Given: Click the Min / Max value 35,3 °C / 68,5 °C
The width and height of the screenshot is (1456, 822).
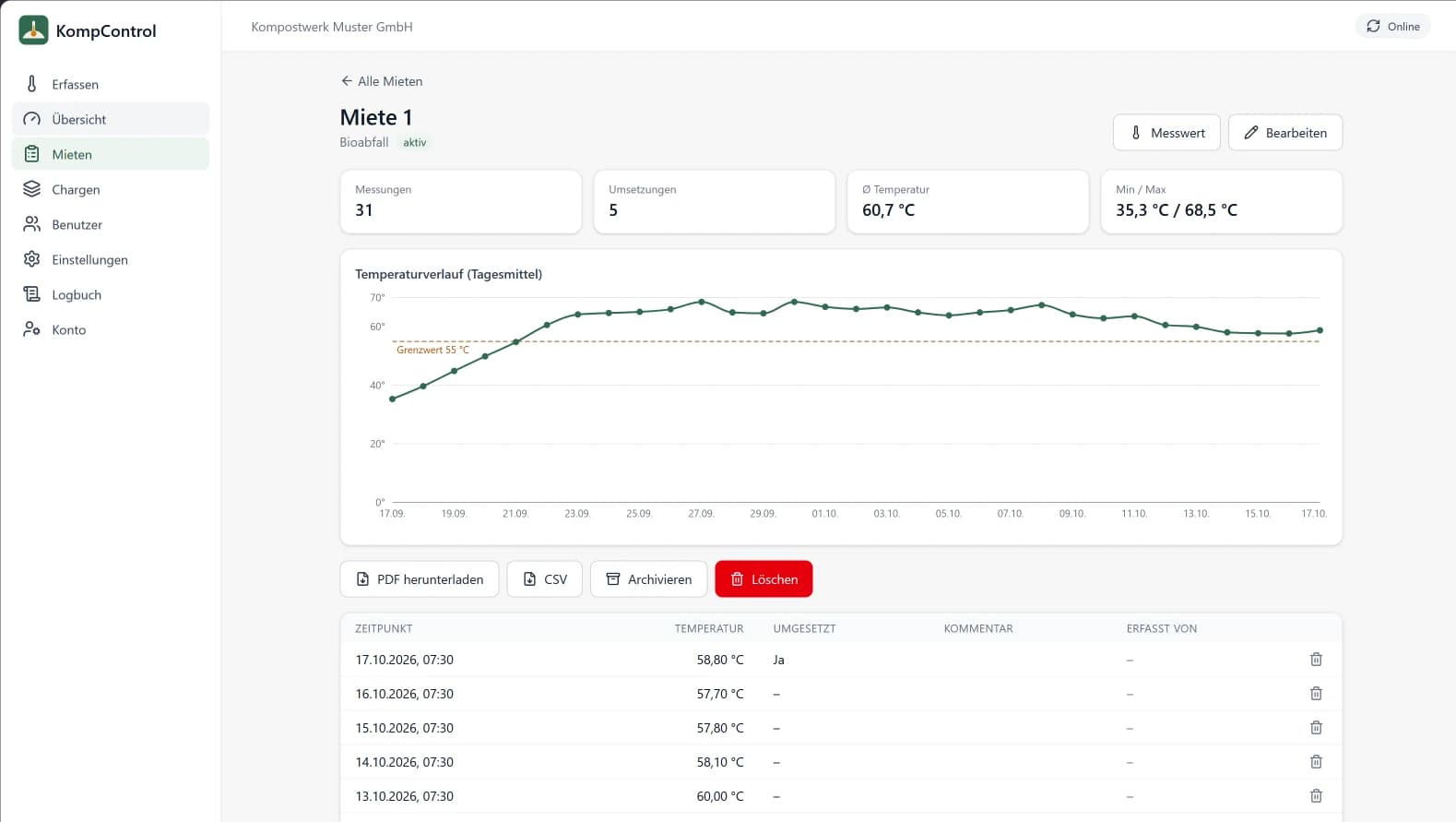Looking at the screenshot, I should click(x=1177, y=210).
